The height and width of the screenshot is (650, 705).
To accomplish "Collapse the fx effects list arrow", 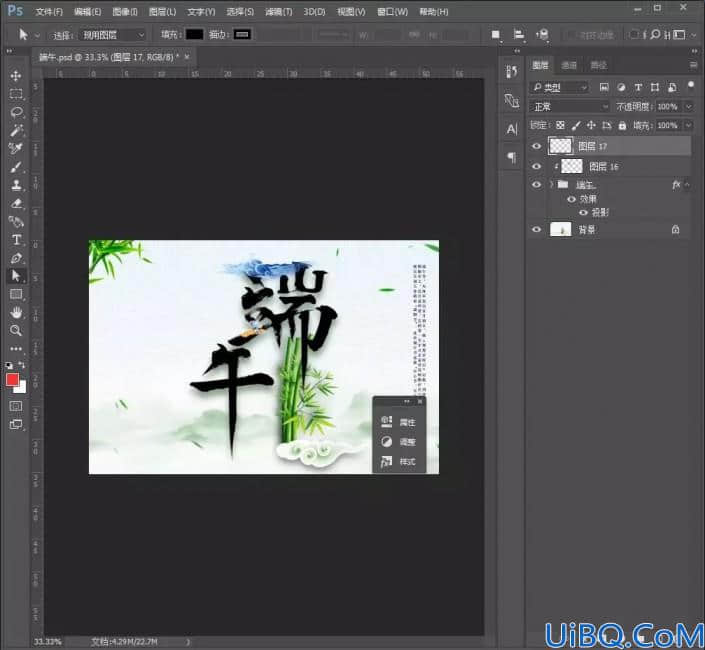I will [x=687, y=184].
